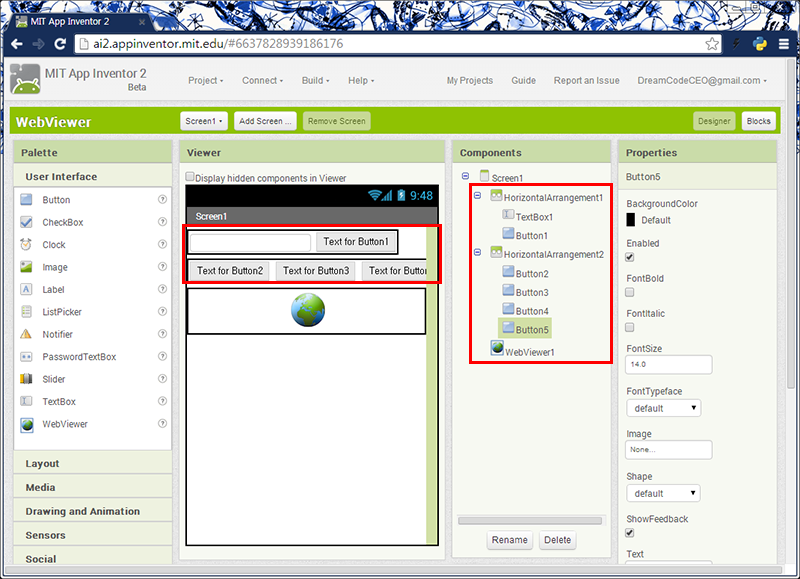
Task: Click the TextBox palette icon
Action: pyautogui.click(x=26, y=401)
